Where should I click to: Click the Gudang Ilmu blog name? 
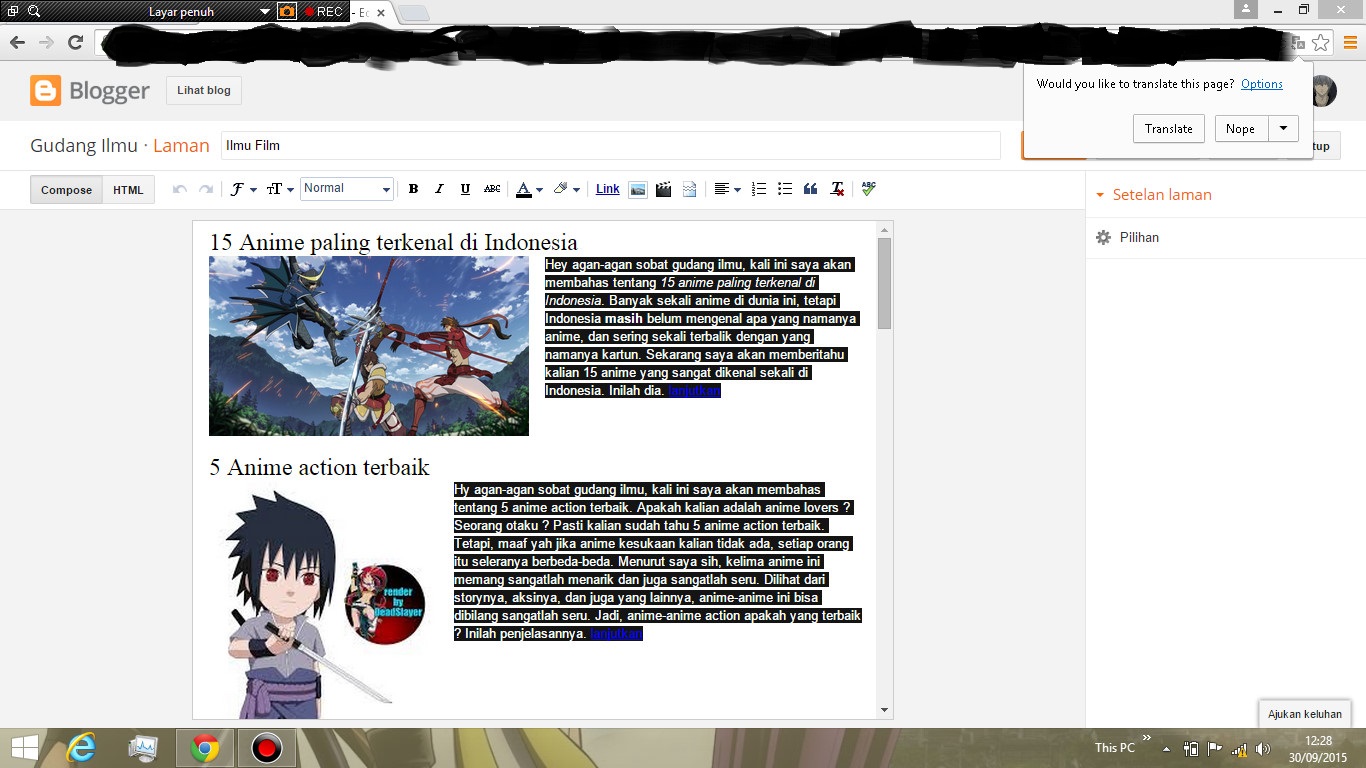[84, 145]
